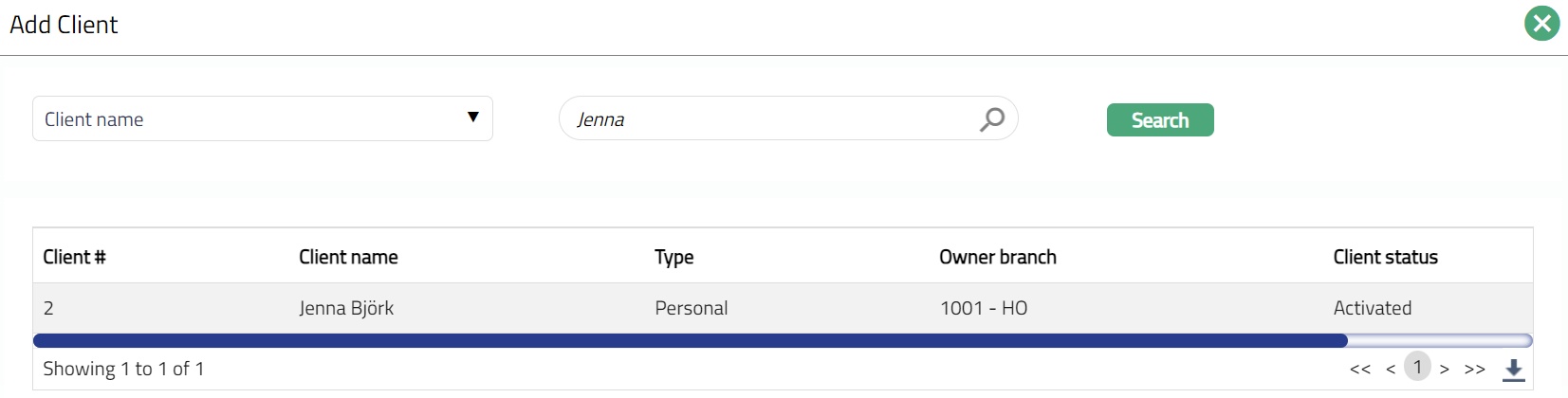Go to the first results page

(x=1359, y=370)
